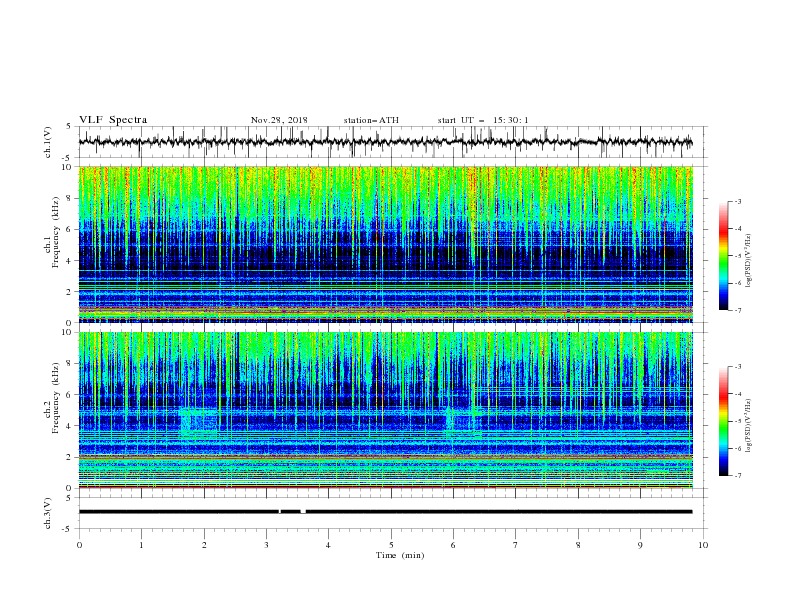
Task: Click the "ch.3(V)" axis label
Action: [x=48, y=513]
